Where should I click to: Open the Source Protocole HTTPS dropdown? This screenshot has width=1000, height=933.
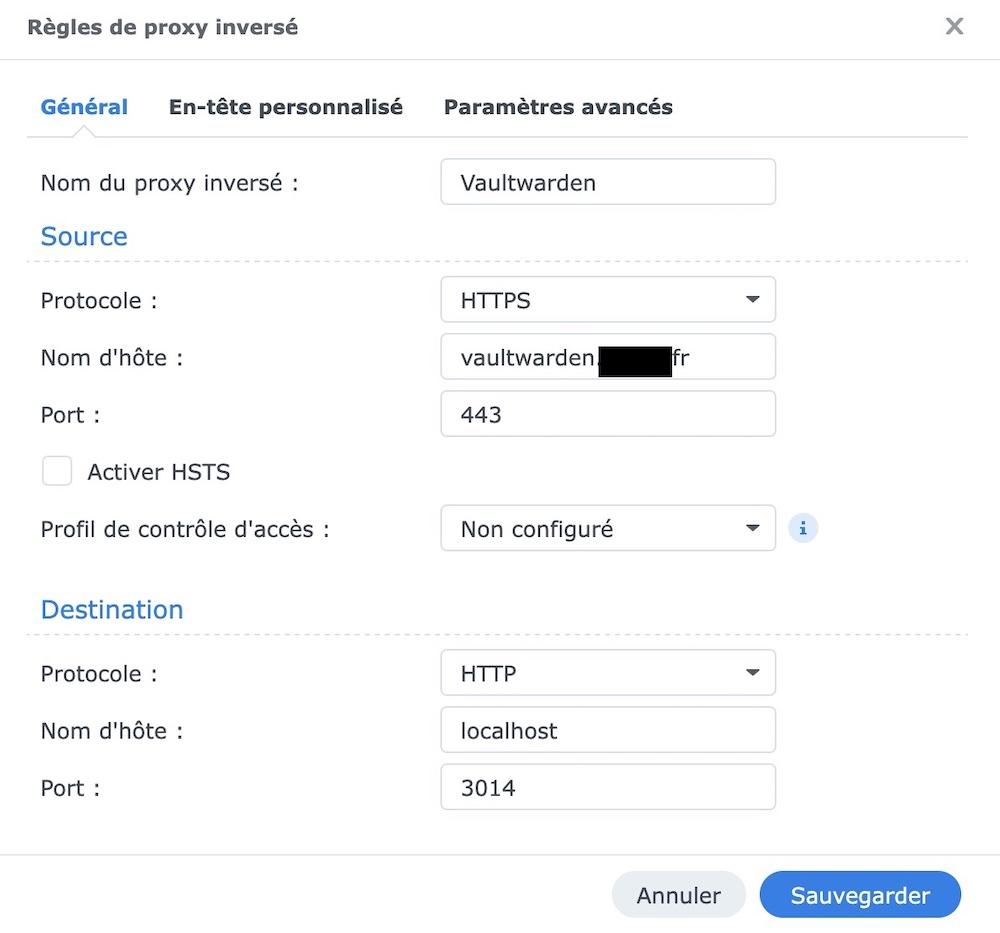[607, 300]
